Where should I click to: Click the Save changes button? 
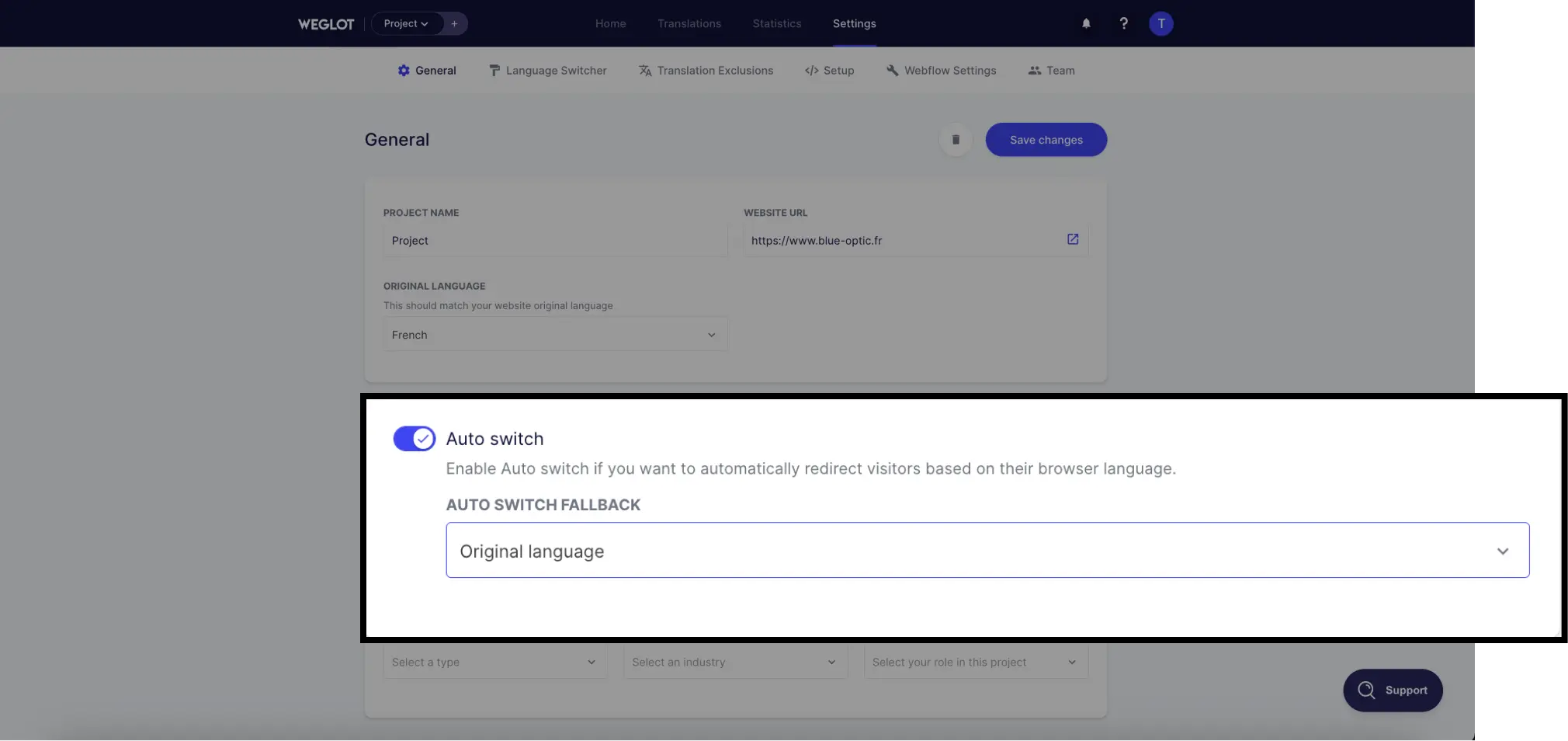1046,140
